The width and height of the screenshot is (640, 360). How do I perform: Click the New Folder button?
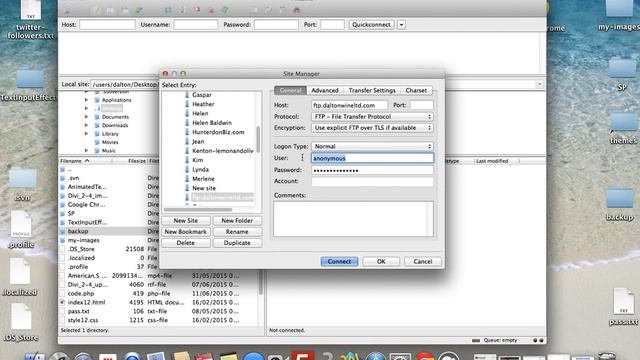point(237,220)
